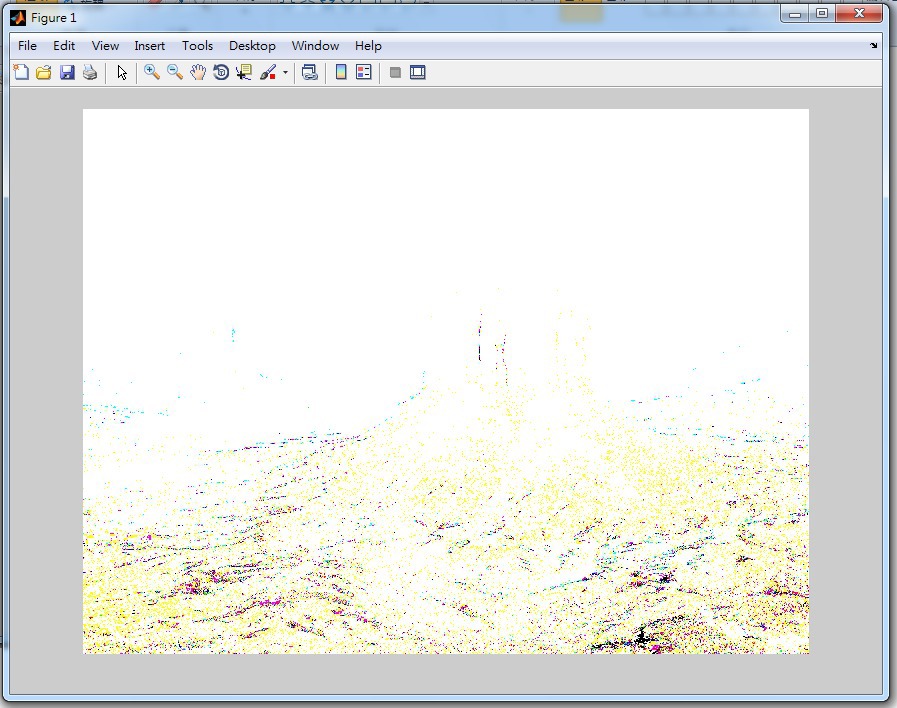Activate the Brush data tool
The width and height of the screenshot is (897, 708).
268,72
